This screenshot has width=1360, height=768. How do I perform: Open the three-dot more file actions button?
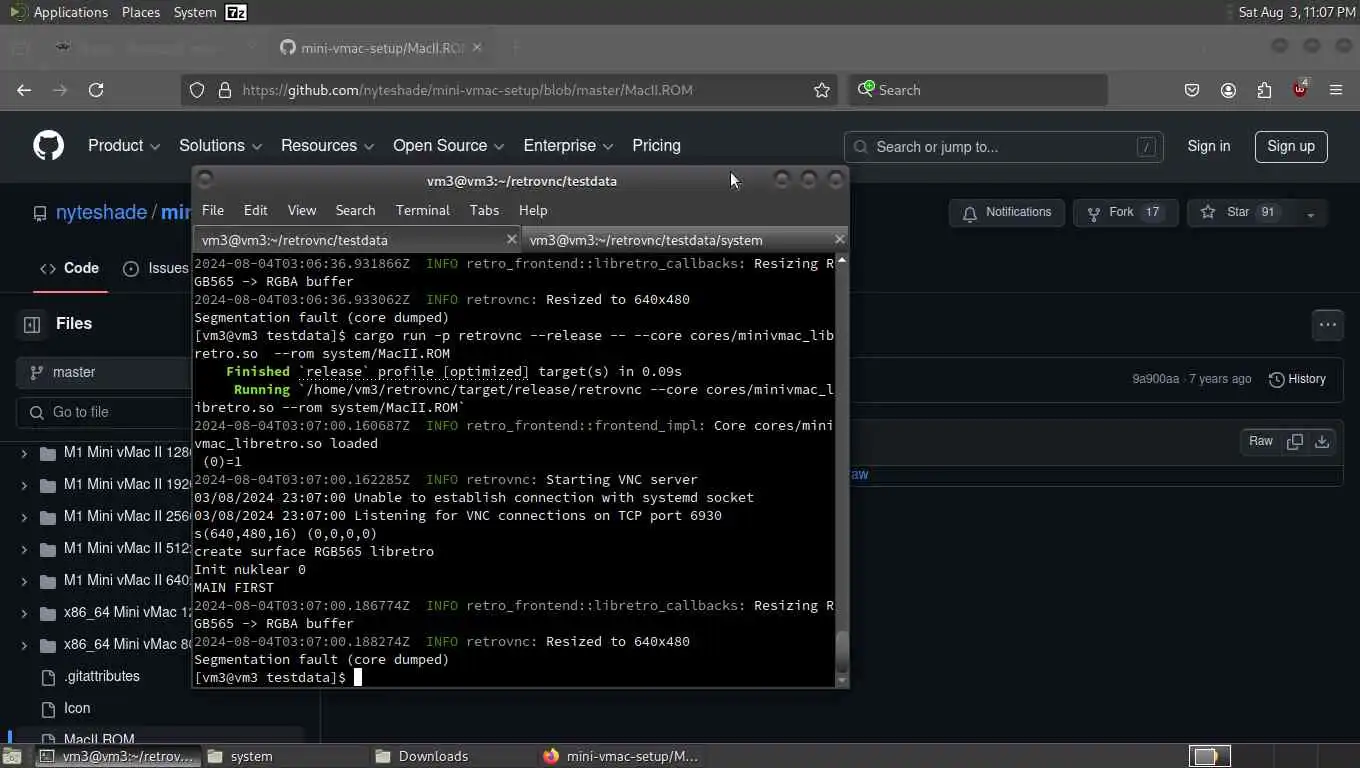1328,324
